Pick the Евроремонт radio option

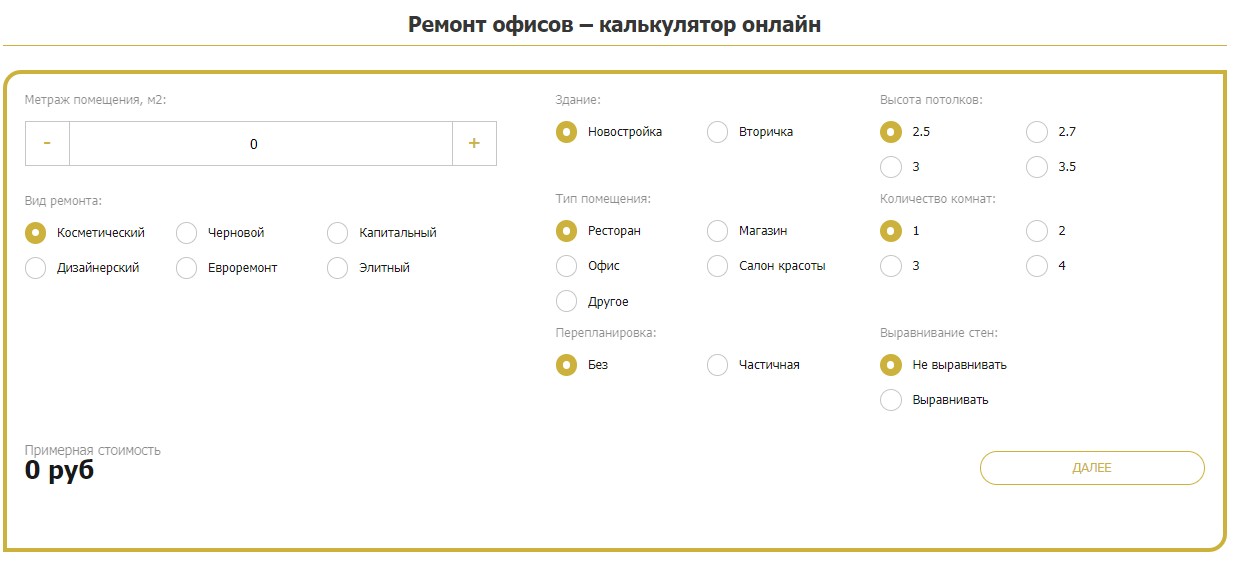187,268
